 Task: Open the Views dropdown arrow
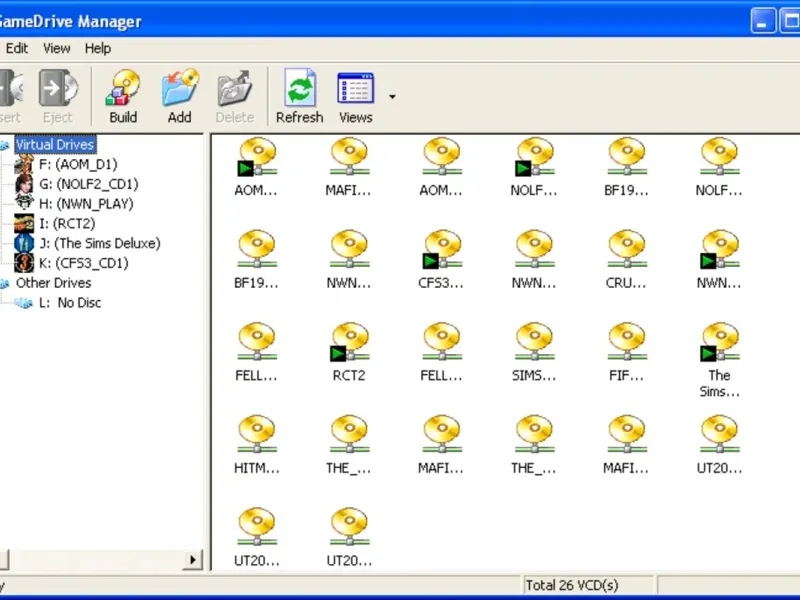point(392,96)
